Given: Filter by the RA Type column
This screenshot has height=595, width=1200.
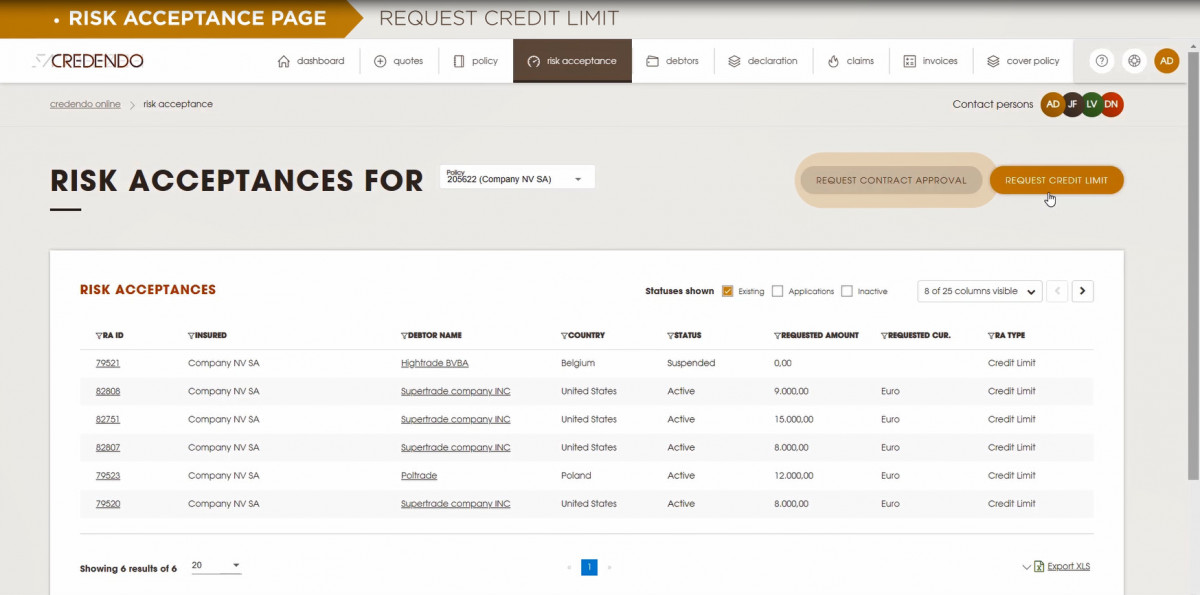Looking at the screenshot, I should coord(990,336).
